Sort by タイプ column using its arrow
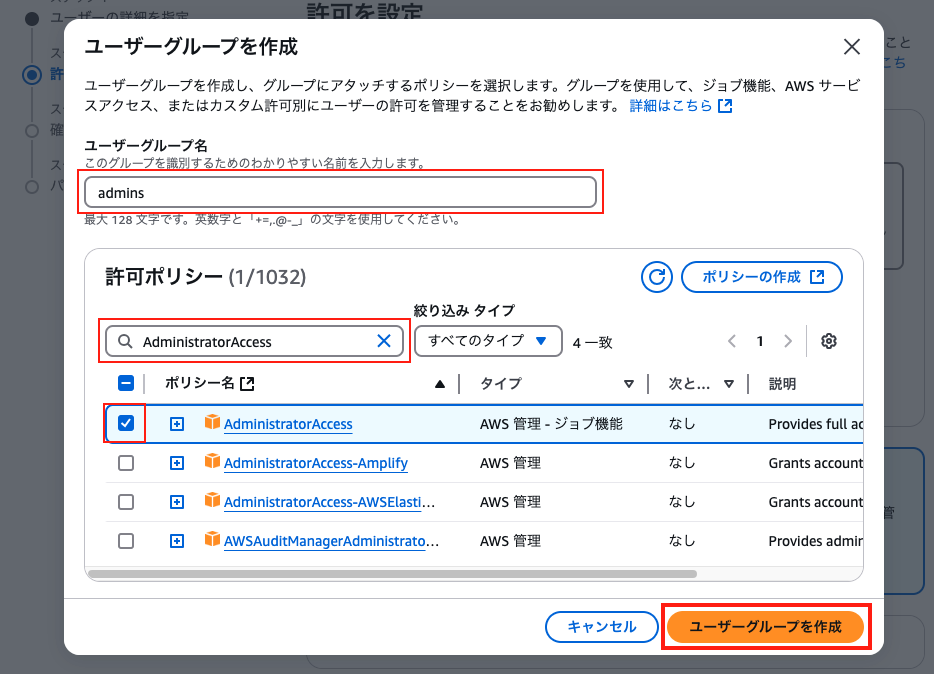Screen dimensions: 934x674 pyautogui.click(x=628, y=384)
